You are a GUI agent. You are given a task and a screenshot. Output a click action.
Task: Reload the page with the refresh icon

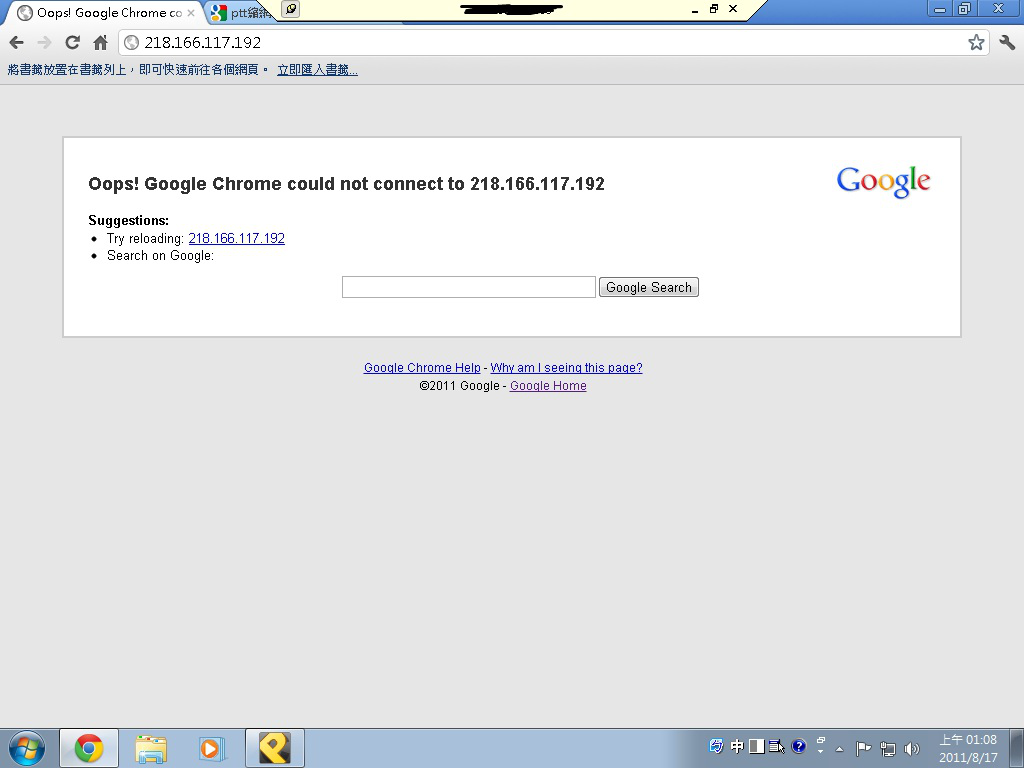pos(72,42)
